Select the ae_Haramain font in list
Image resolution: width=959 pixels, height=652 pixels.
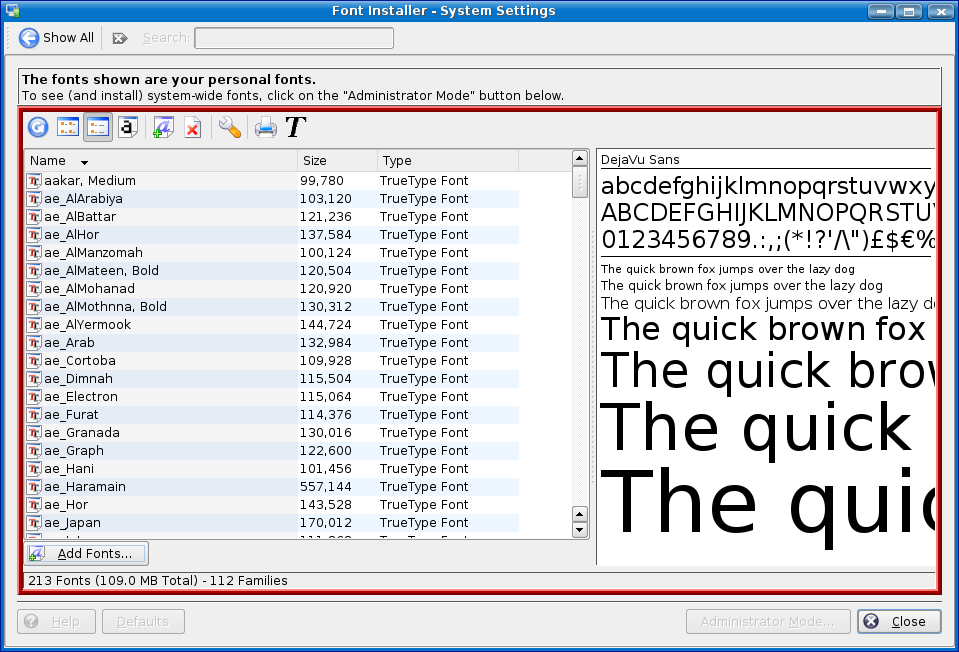(84, 487)
